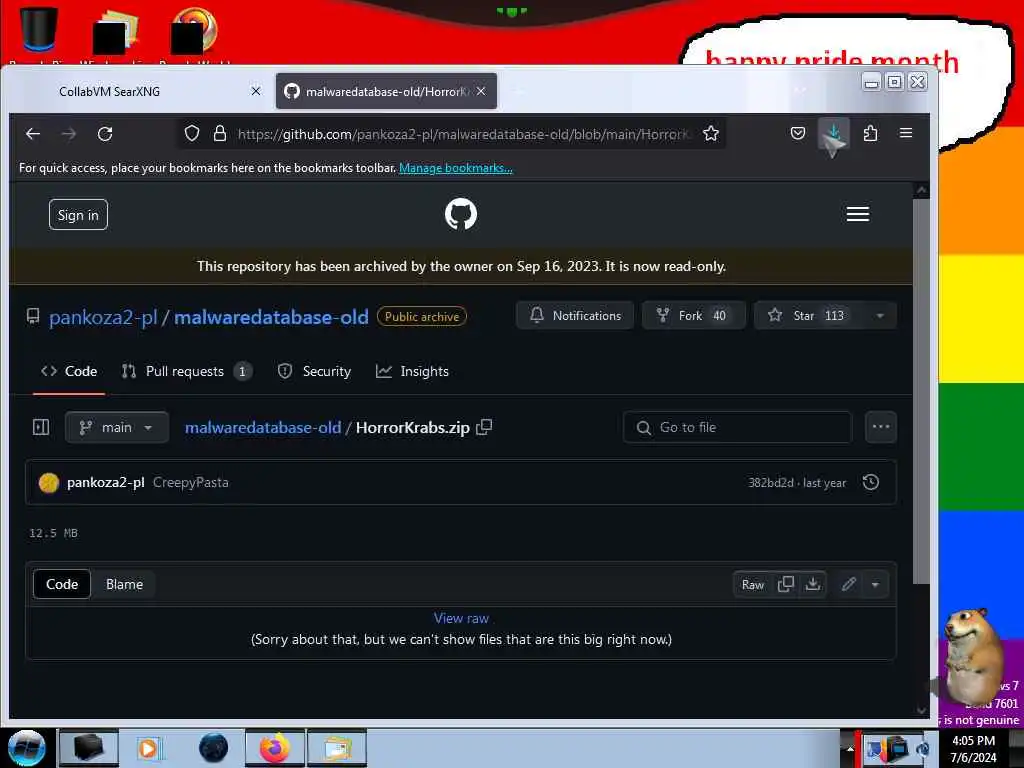Open the Code repository tab

point(69,372)
